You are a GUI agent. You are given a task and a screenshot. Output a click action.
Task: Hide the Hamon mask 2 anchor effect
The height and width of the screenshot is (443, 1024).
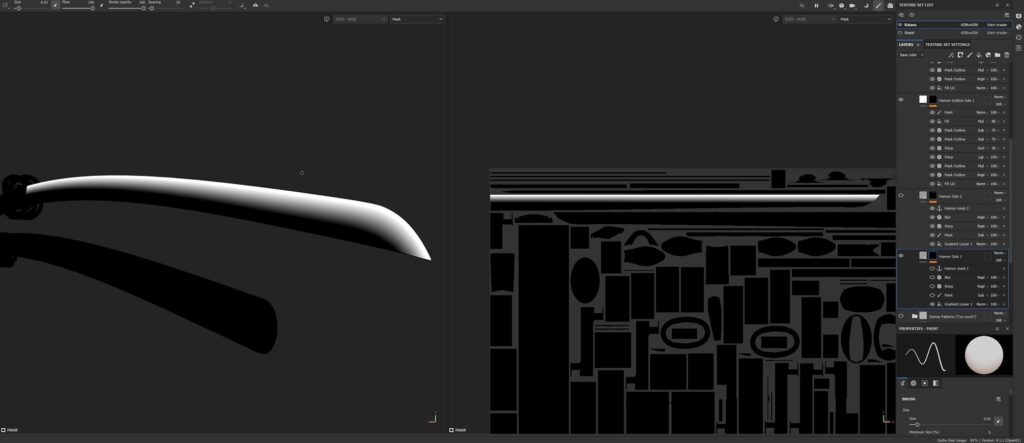point(932,208)
